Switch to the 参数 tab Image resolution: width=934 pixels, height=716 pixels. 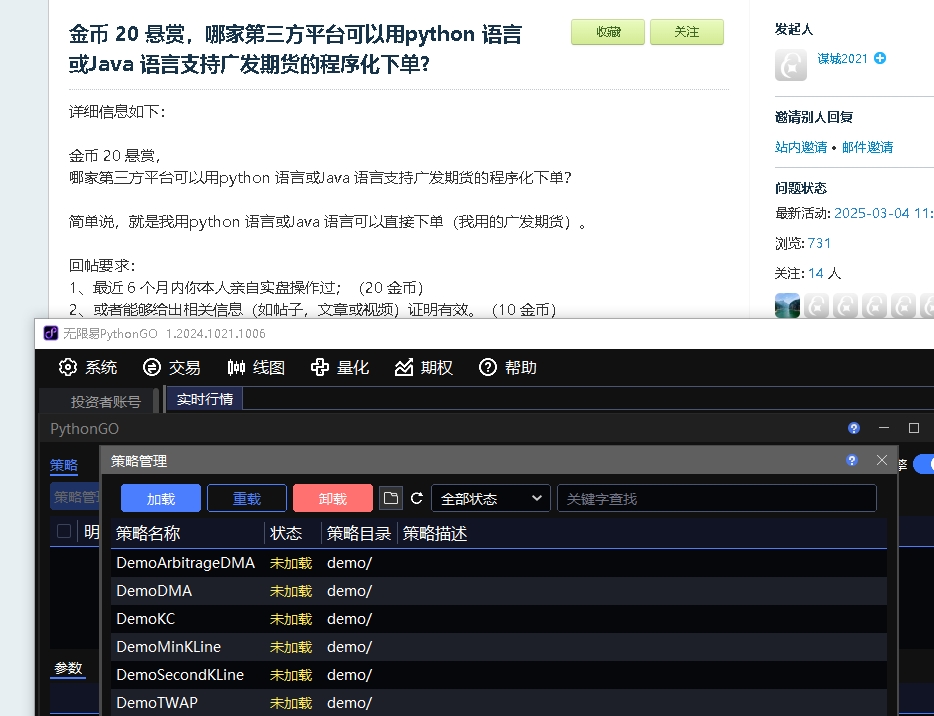(68, 668)
